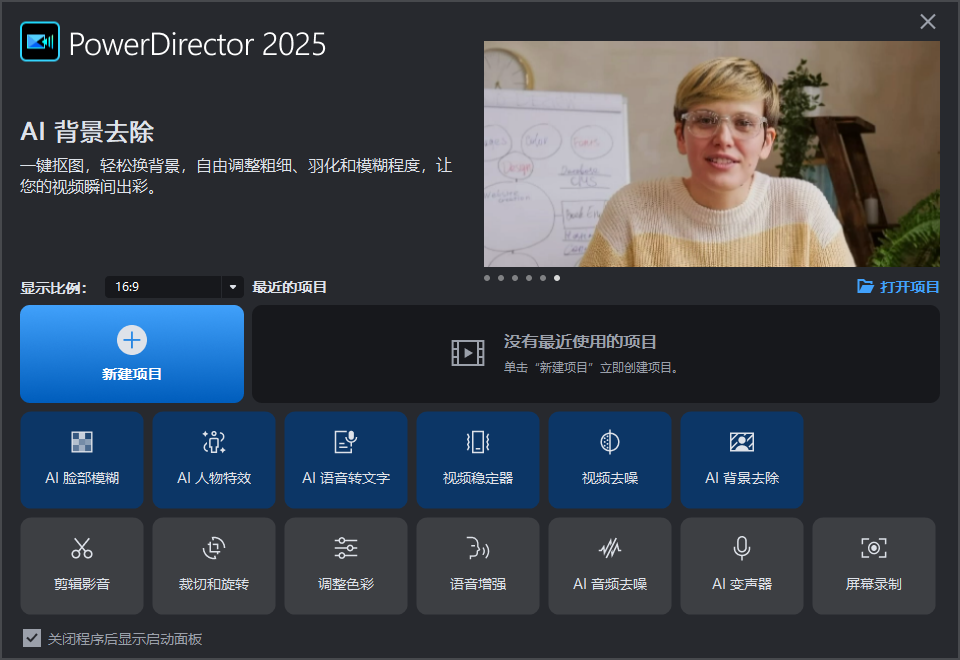Image resolution: width=960 pixels, height=660 pixels.
Task: Open the 调整色彩 tool
Action: [x=346, y=565]
